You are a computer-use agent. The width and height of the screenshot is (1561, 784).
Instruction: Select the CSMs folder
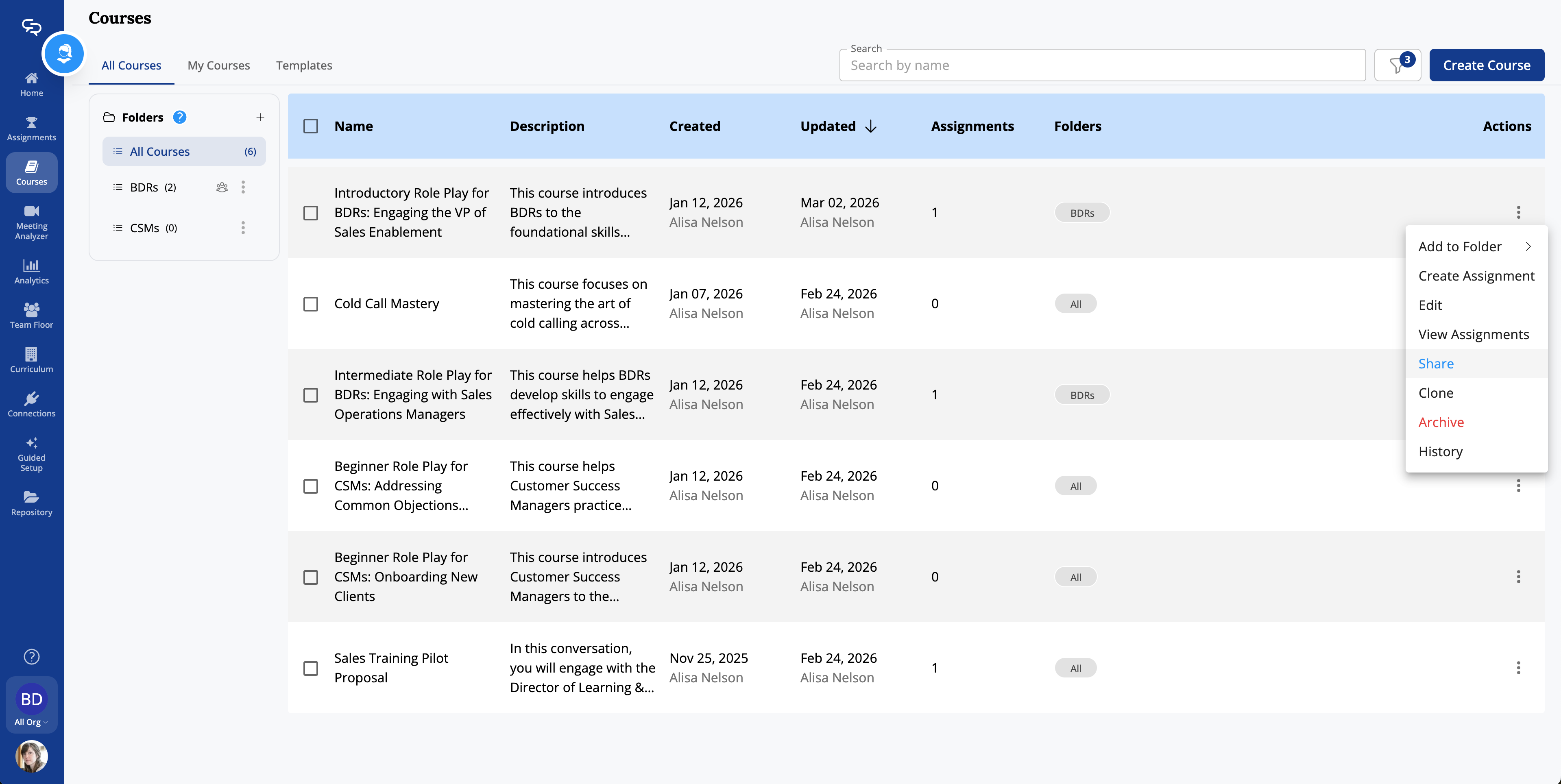[x=146, y=228]
